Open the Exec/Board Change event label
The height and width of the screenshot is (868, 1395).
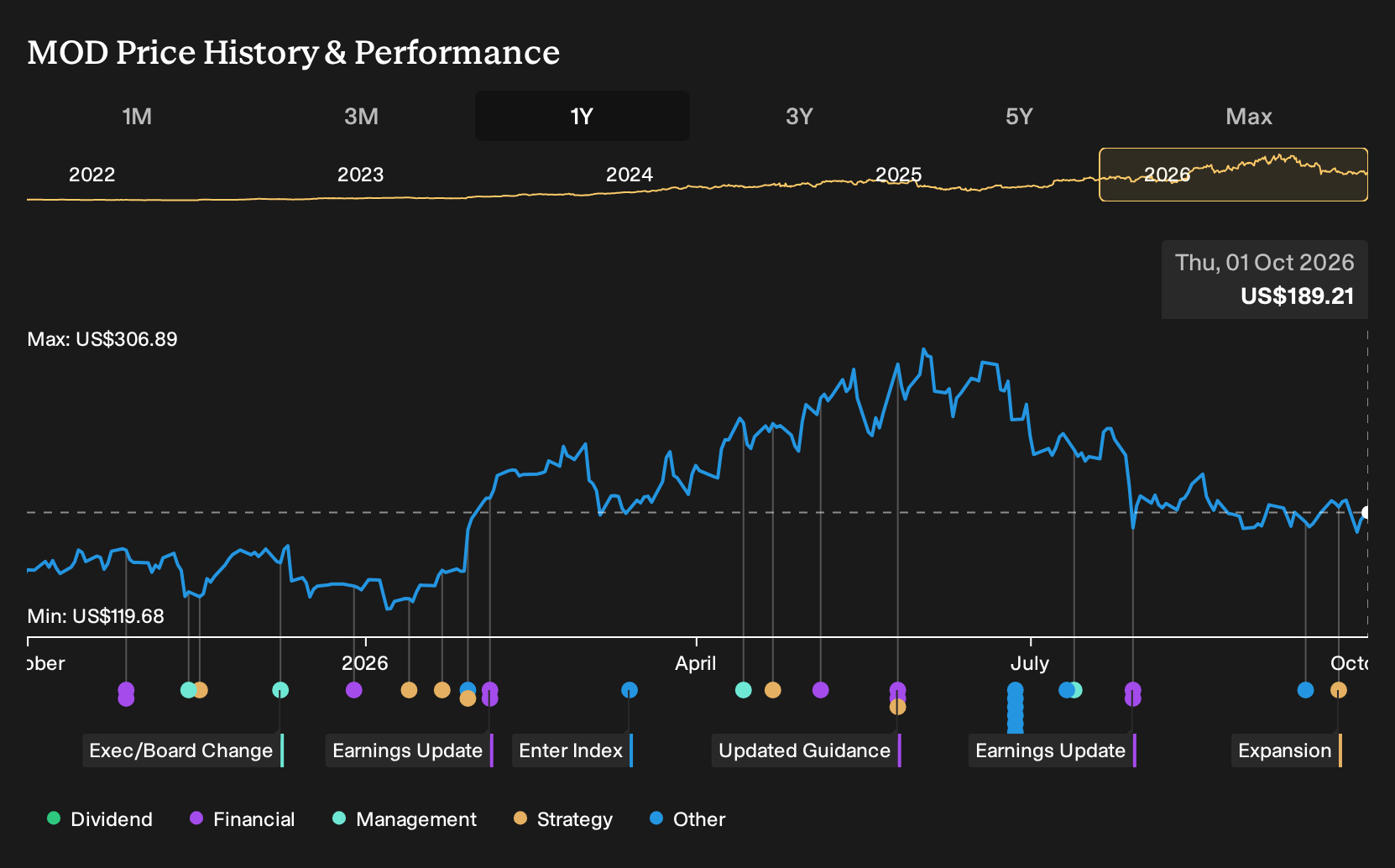[x=183, y=750]
